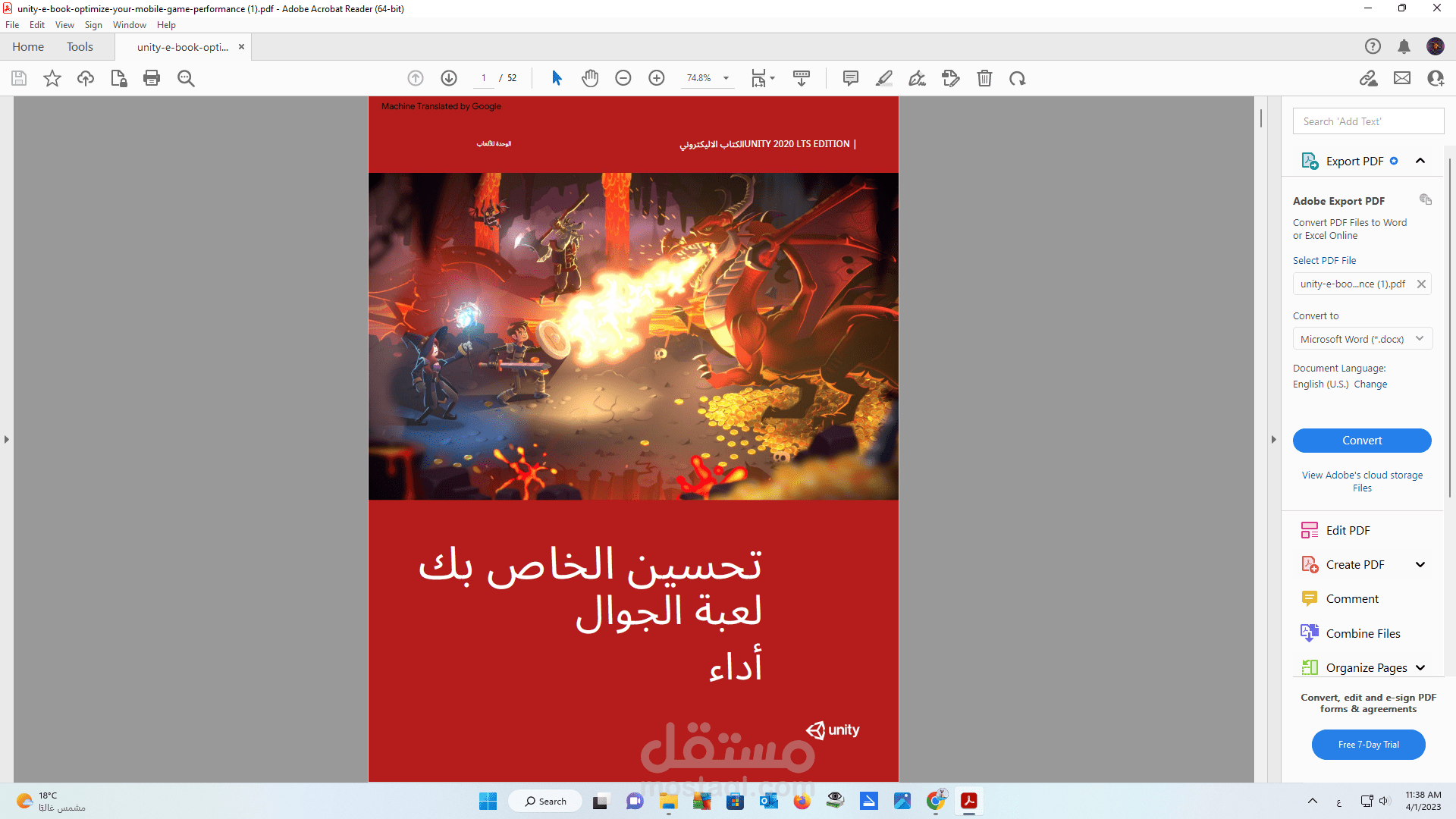Viewport: 1456px width, 819px height.
Task: Expand the Create PDF section
Action: tap(1420, 564)
